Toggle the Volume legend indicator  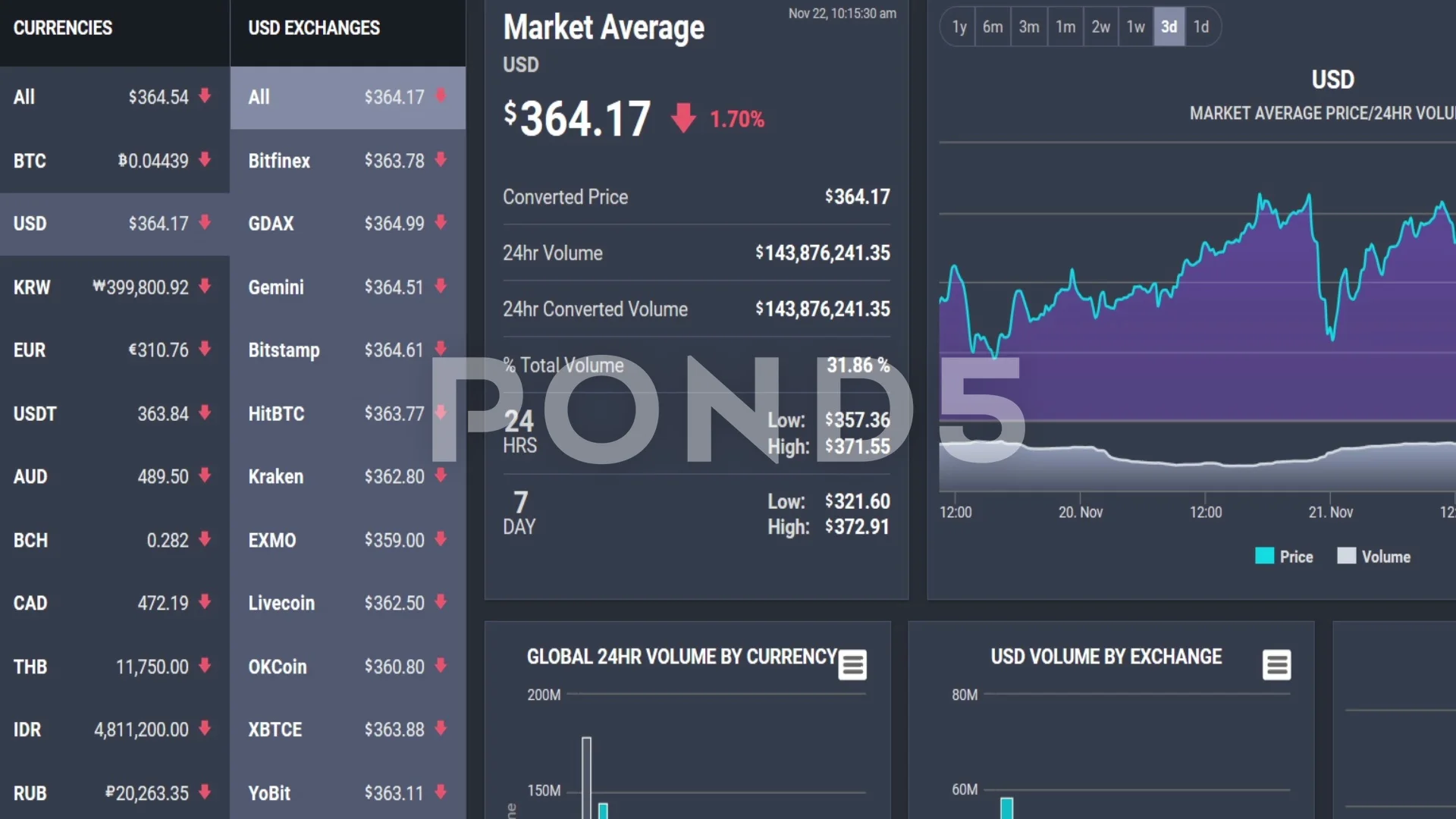click(x=1380, y=556)
